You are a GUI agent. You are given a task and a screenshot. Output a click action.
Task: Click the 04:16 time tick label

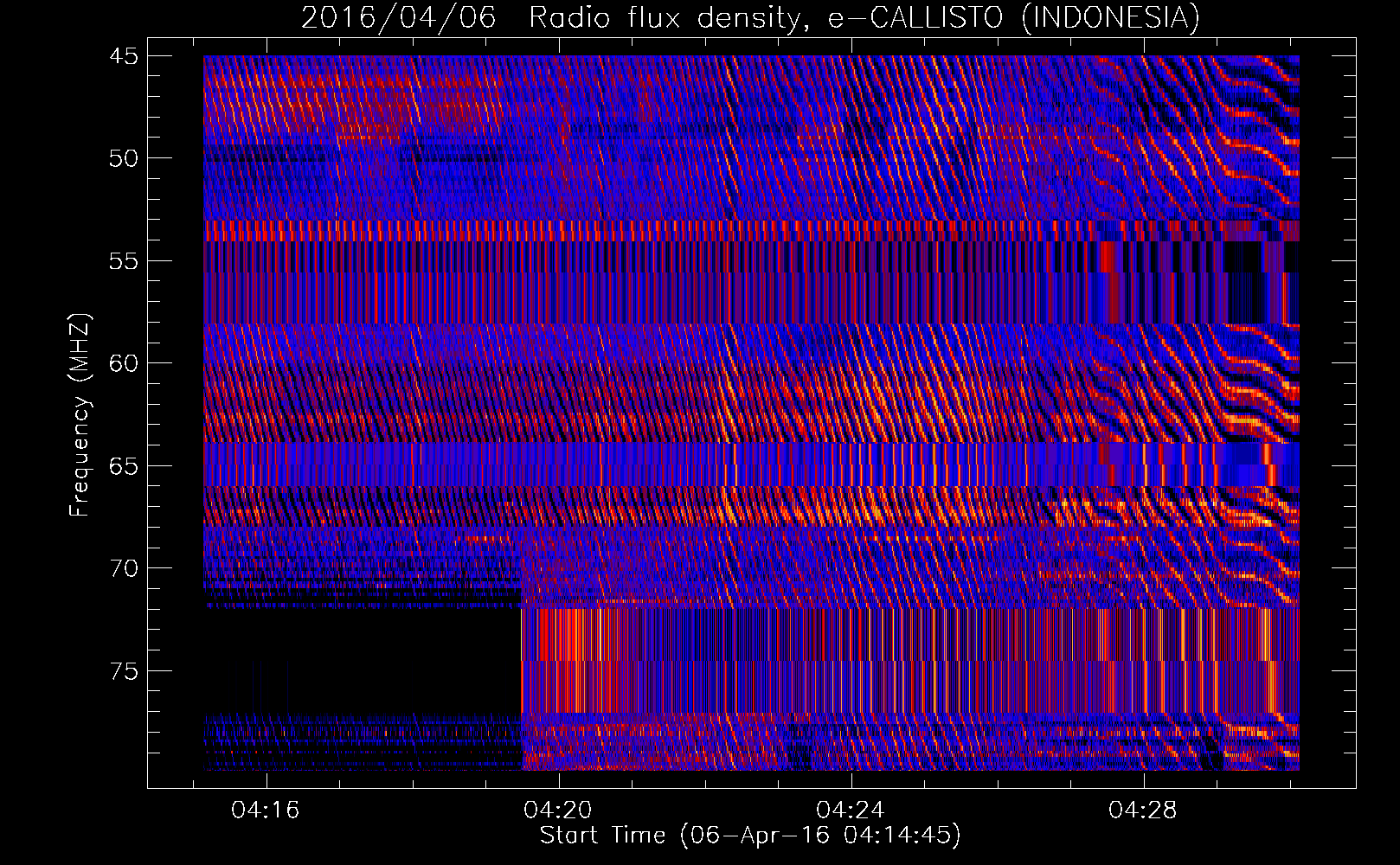pyautogui.click(x=266, y=810)
